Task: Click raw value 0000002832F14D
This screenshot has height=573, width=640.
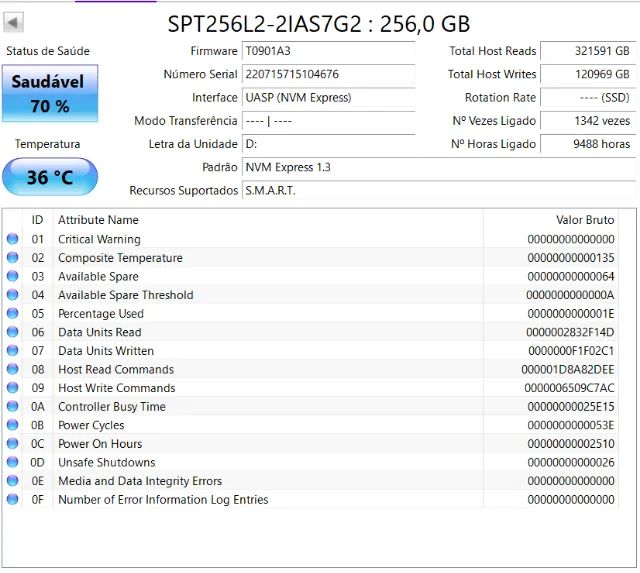Action: pos(570,332)
